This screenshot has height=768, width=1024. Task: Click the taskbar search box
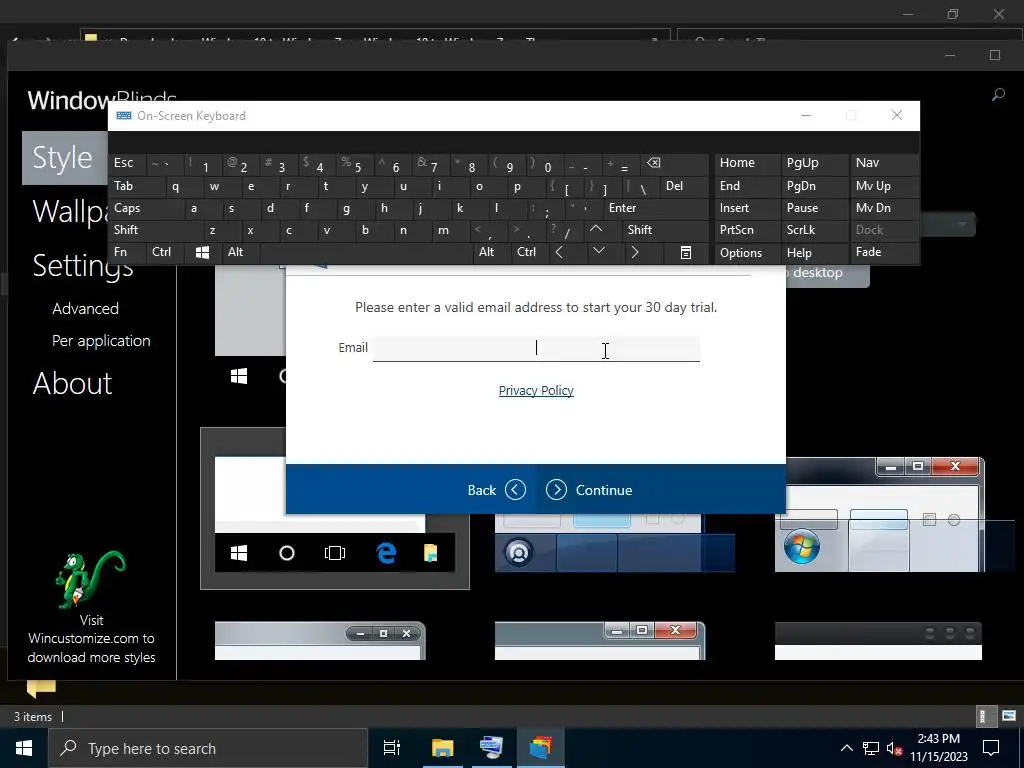(208, 748)
